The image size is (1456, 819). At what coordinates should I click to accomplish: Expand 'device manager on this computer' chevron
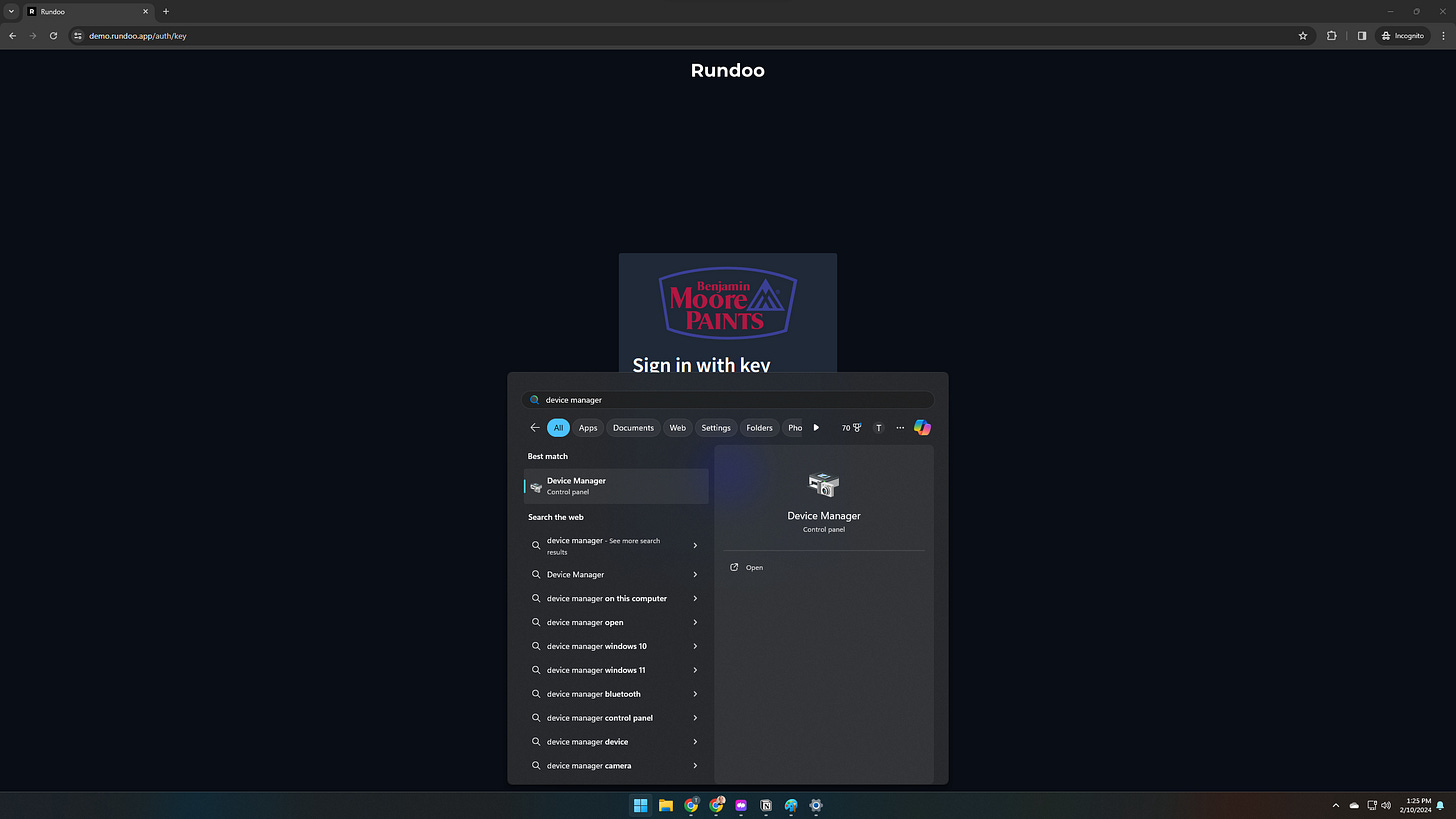695,599
